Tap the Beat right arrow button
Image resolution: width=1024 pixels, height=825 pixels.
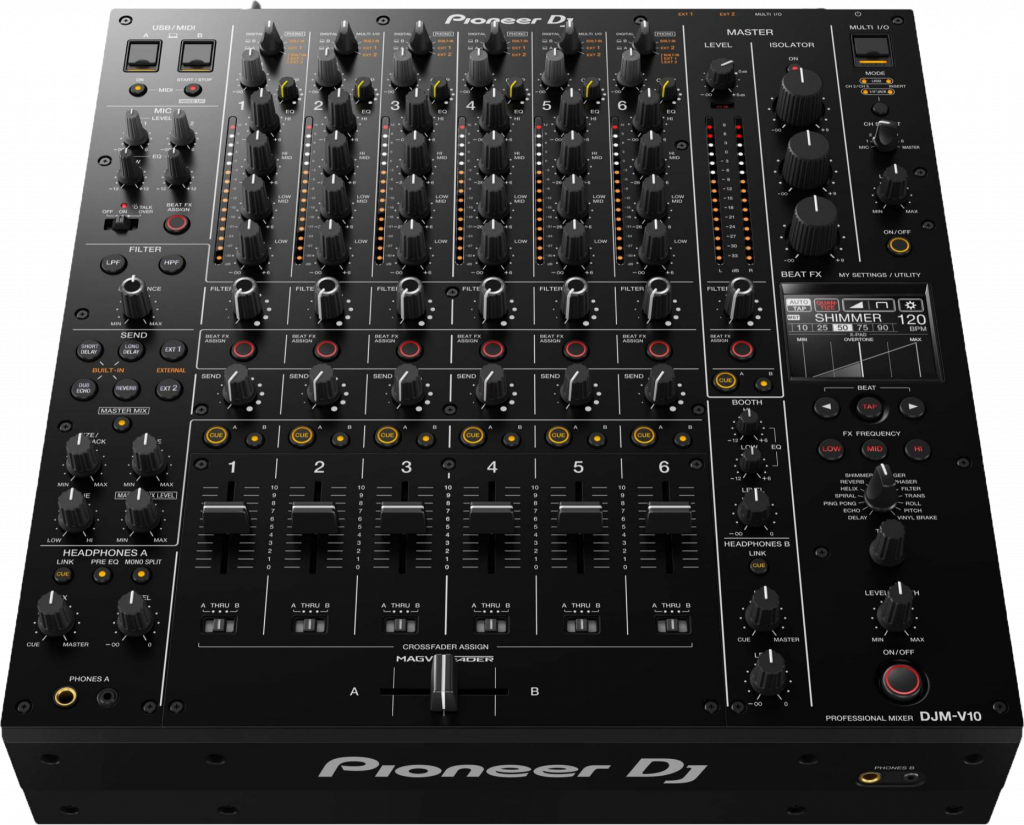912,408
